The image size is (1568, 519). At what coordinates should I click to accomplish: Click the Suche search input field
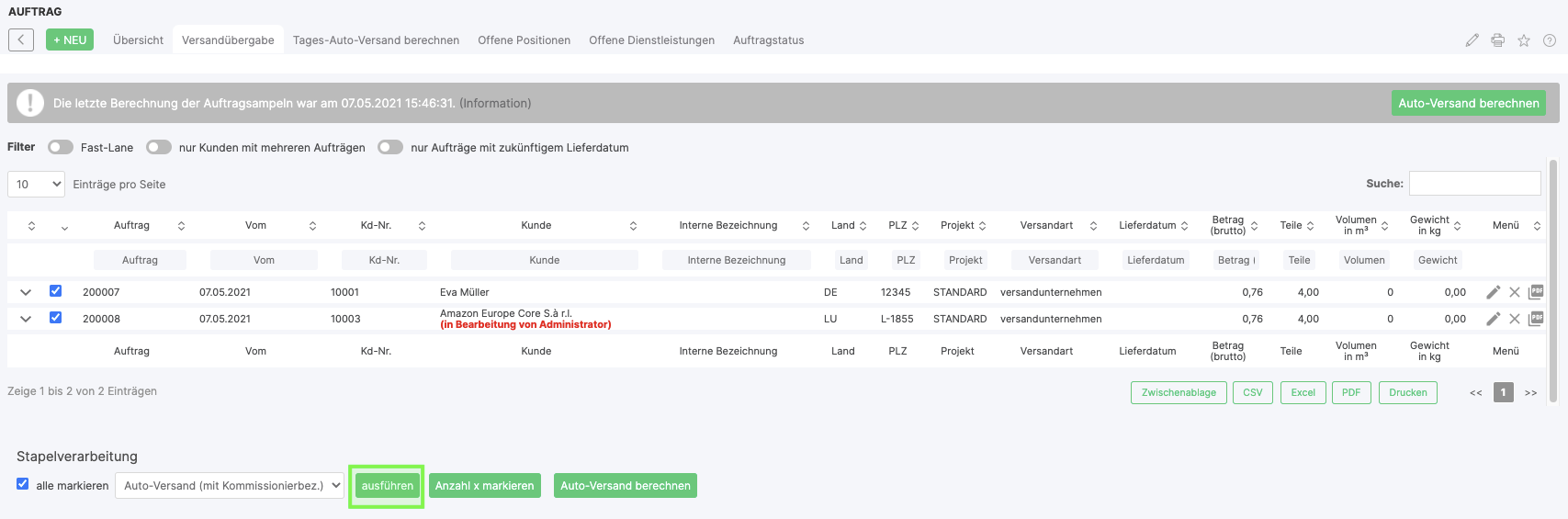[1474, 184]
